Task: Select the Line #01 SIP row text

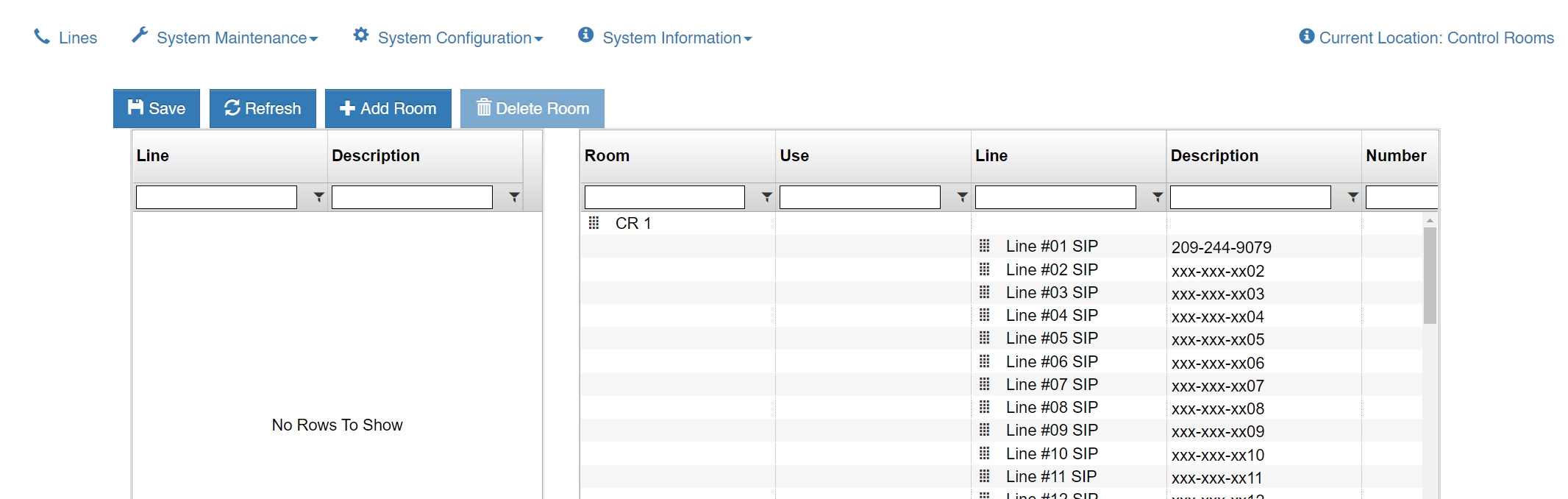Action: click(1052, 247)
